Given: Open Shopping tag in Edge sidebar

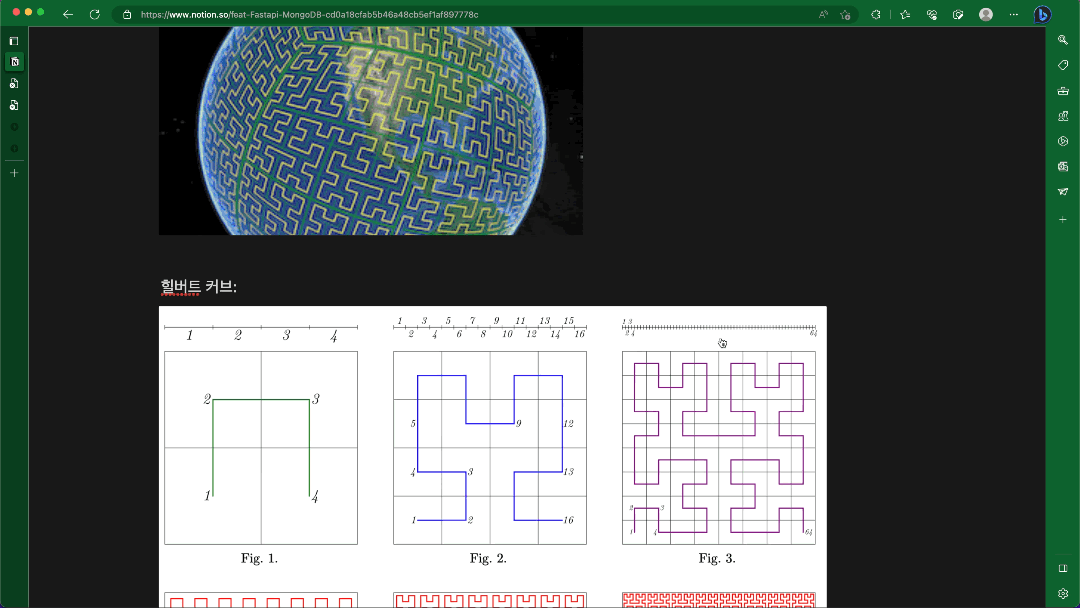Looking at the screenshot, I should pos(1063,65).
